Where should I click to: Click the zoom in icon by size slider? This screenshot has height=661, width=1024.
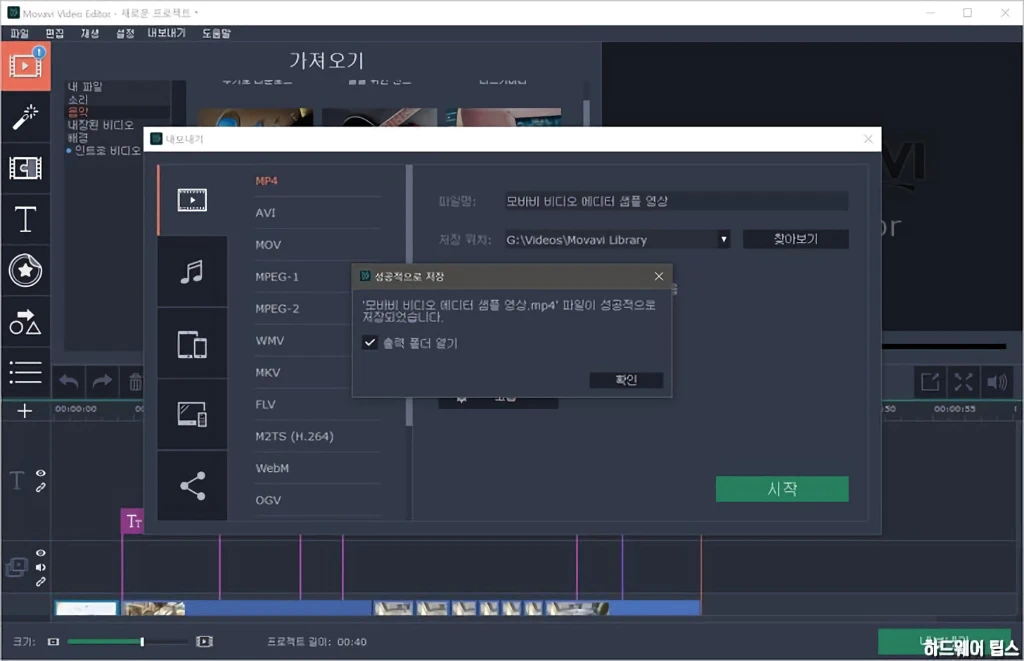(204, 642)
